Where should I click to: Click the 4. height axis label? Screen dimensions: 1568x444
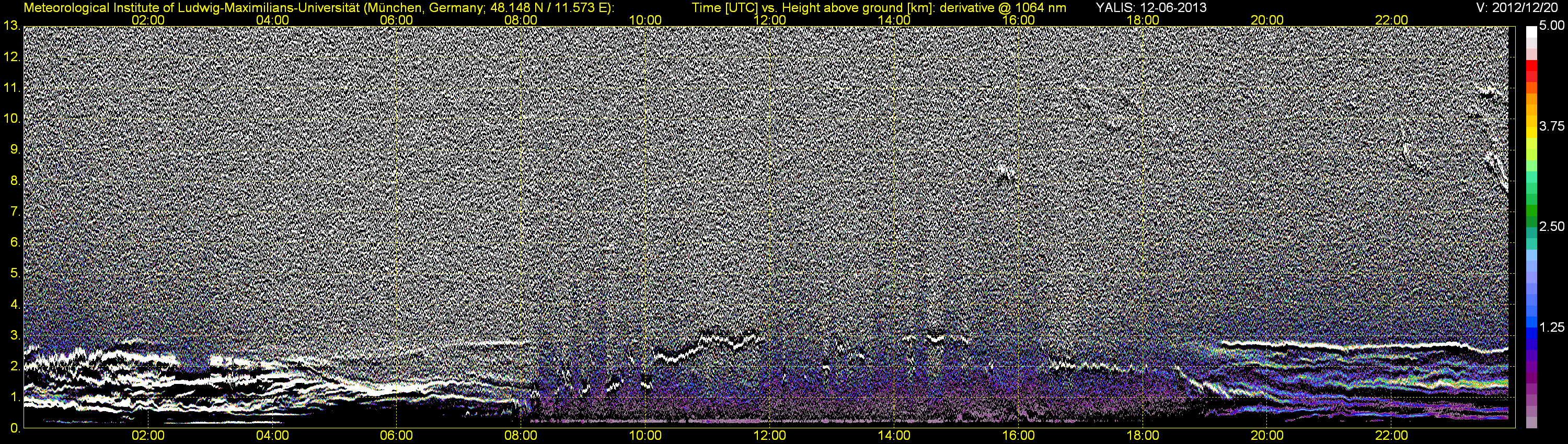coord(16,304)
